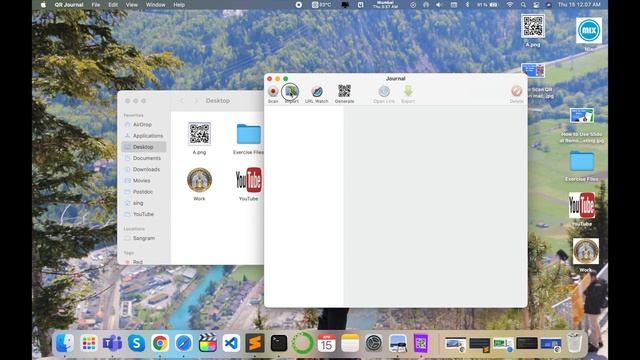Open Final Cut Pro from the Dock
640x360 pixels.
click(x=207, y=343)
